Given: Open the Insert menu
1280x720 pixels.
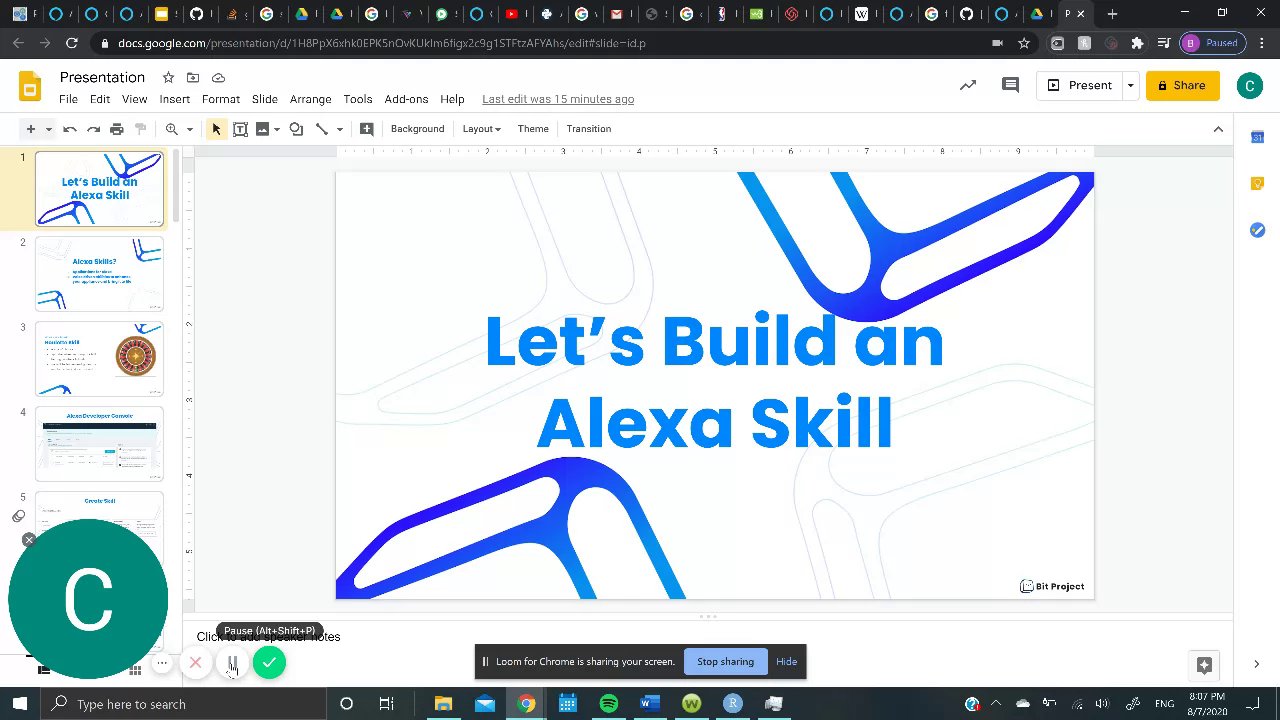Looking at the screenshot, I should coord(174,99).
